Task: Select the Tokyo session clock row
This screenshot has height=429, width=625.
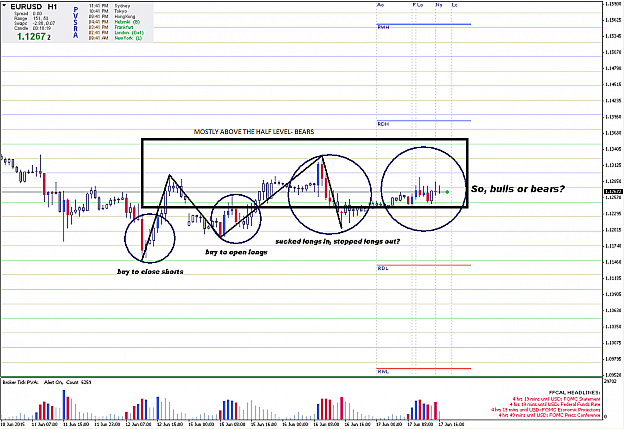Action: click(x=108, y=11)
